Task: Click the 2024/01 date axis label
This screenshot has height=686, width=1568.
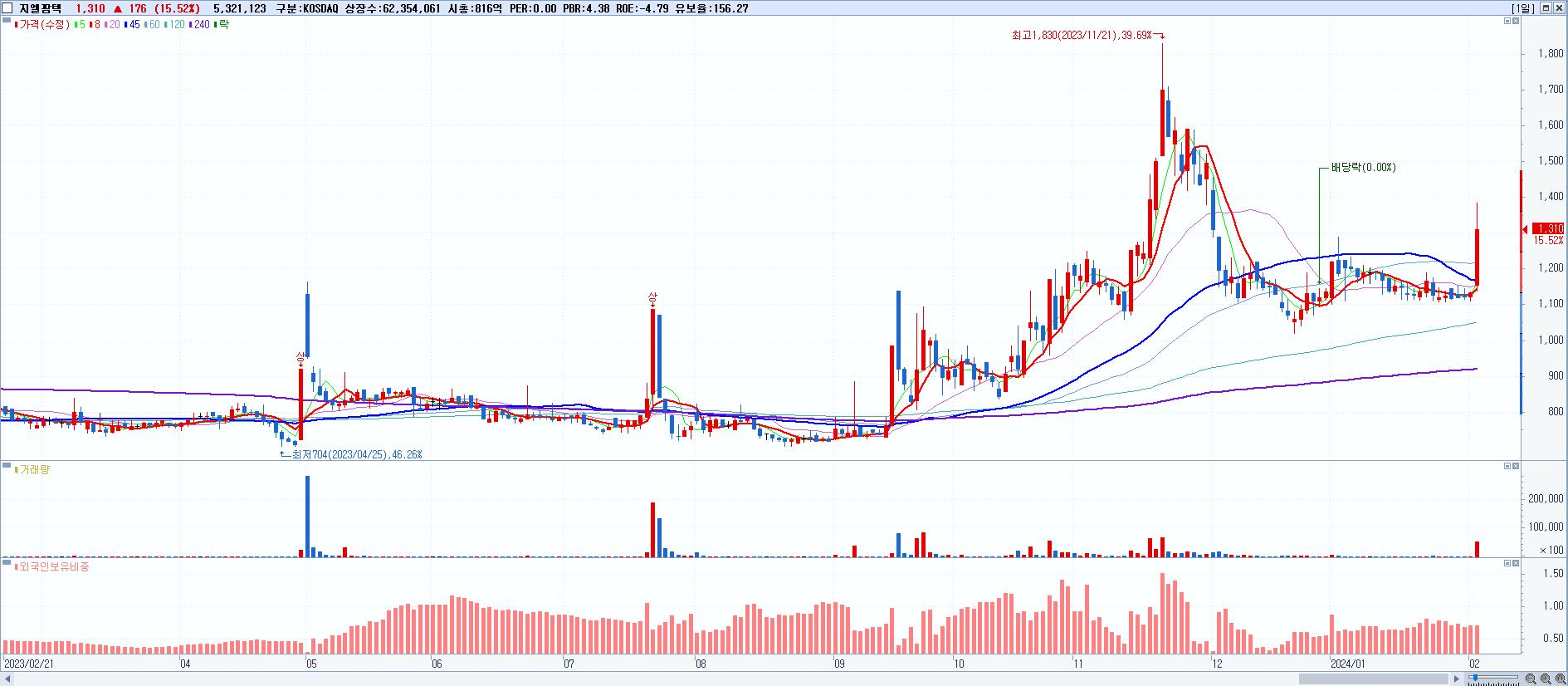Action: click(x=1347, y=664)
